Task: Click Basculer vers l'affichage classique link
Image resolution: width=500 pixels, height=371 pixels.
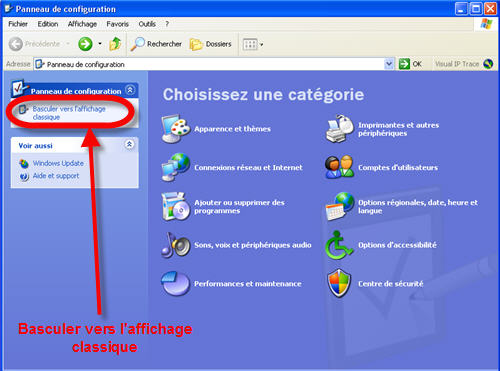Action: point(69,113)
